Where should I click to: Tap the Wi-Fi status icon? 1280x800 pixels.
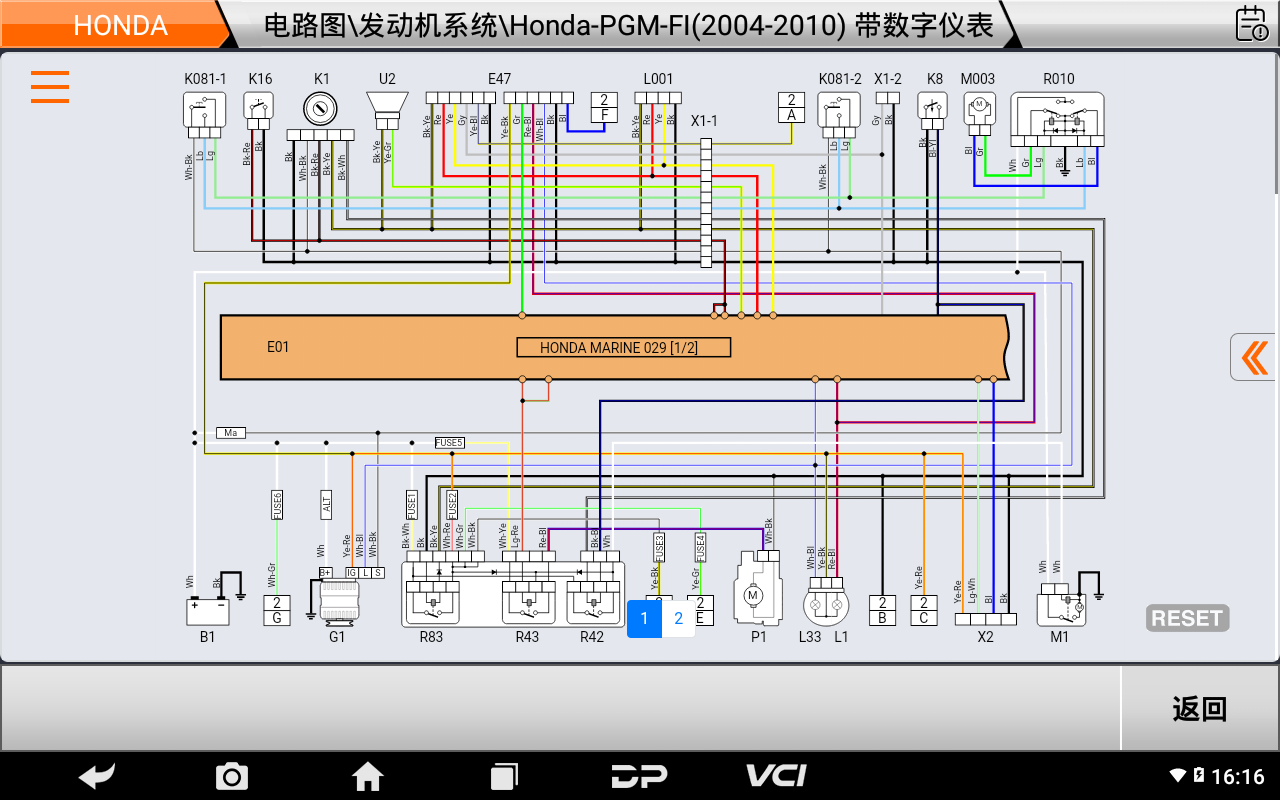pos(1178,776)
